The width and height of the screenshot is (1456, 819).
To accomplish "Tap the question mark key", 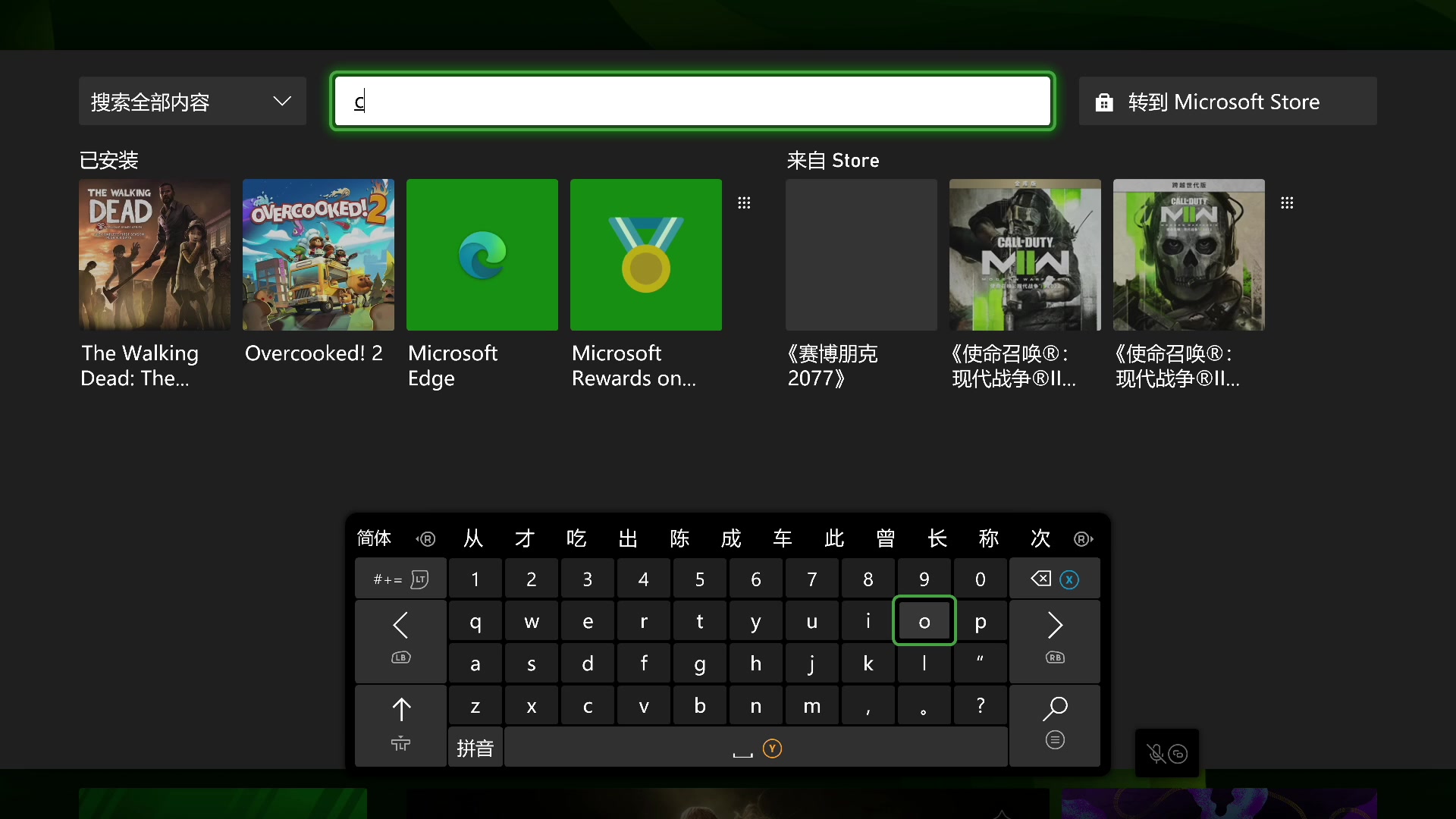I will click(x=981, y=706).
